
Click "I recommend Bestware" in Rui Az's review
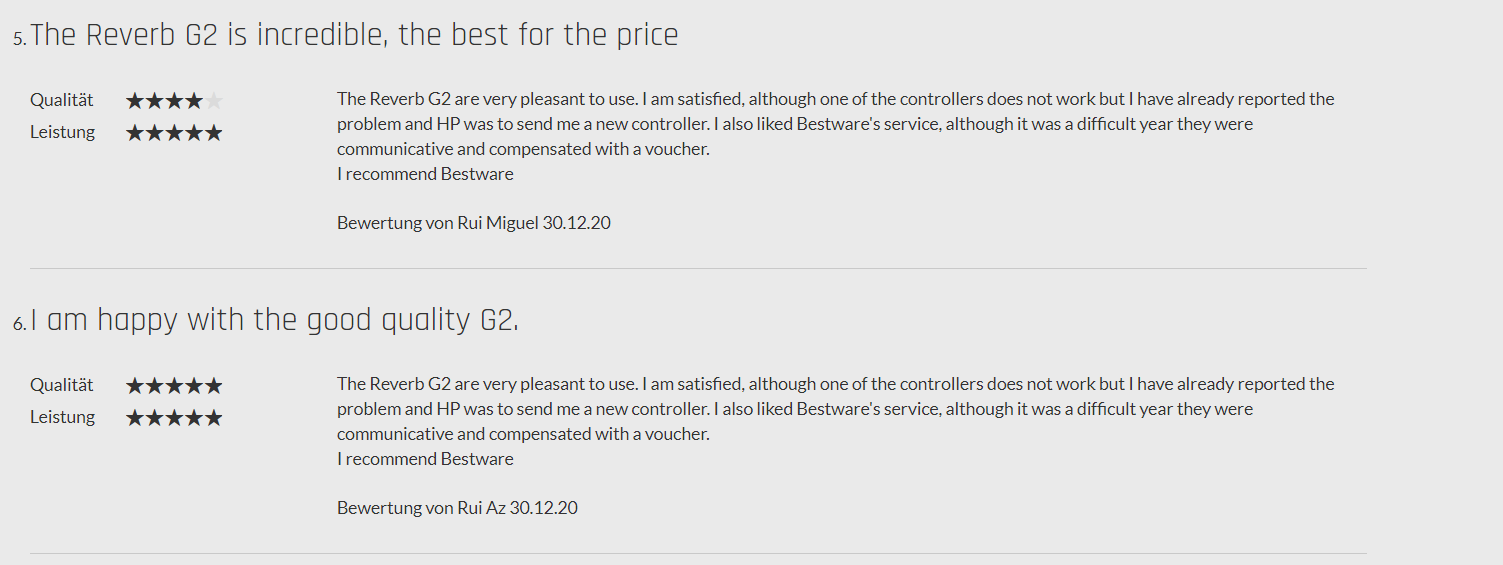(x=425, y=459)
